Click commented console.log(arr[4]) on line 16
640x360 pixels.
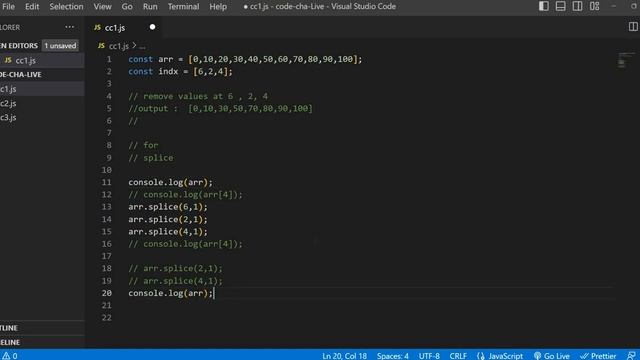pyautogui.click(x=185, y=244)
